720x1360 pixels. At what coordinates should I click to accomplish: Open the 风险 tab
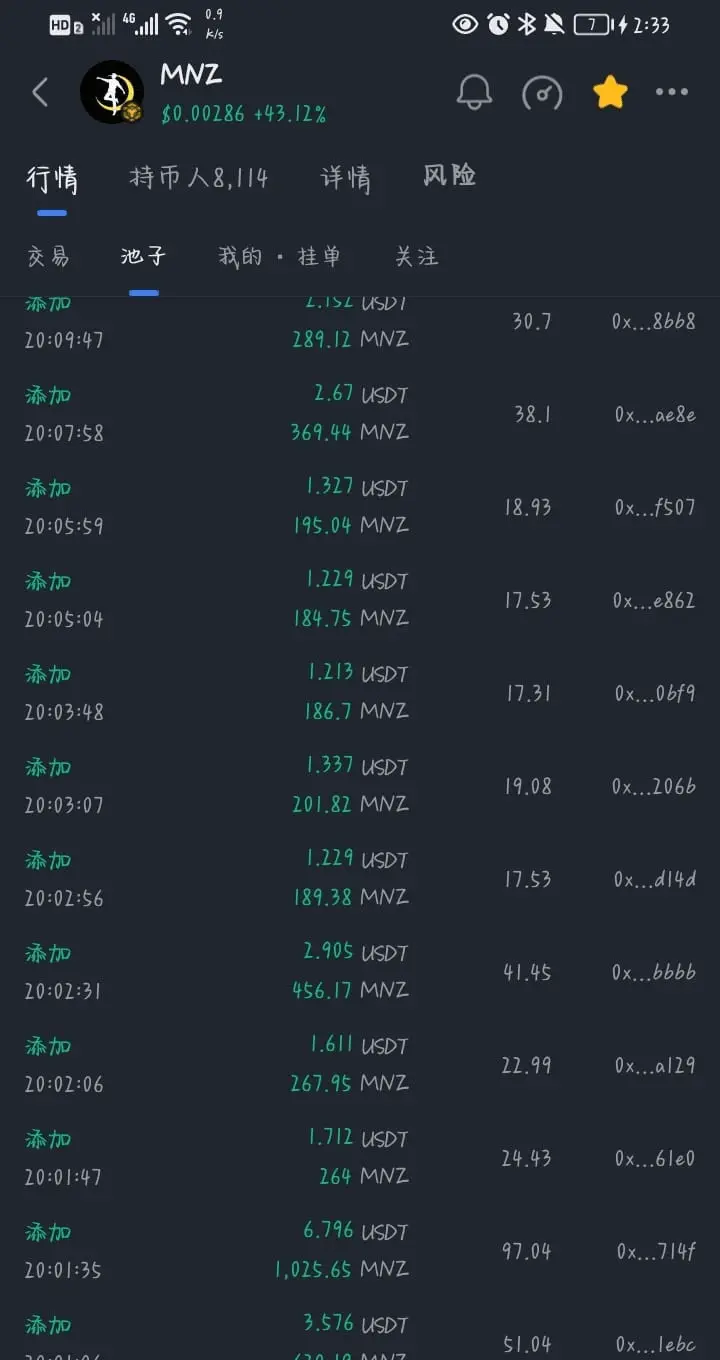point(449,176)
